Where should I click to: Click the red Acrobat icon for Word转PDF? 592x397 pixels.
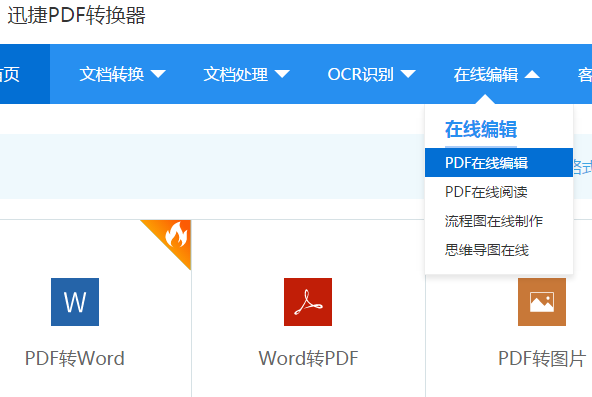[x=308, y=302]
